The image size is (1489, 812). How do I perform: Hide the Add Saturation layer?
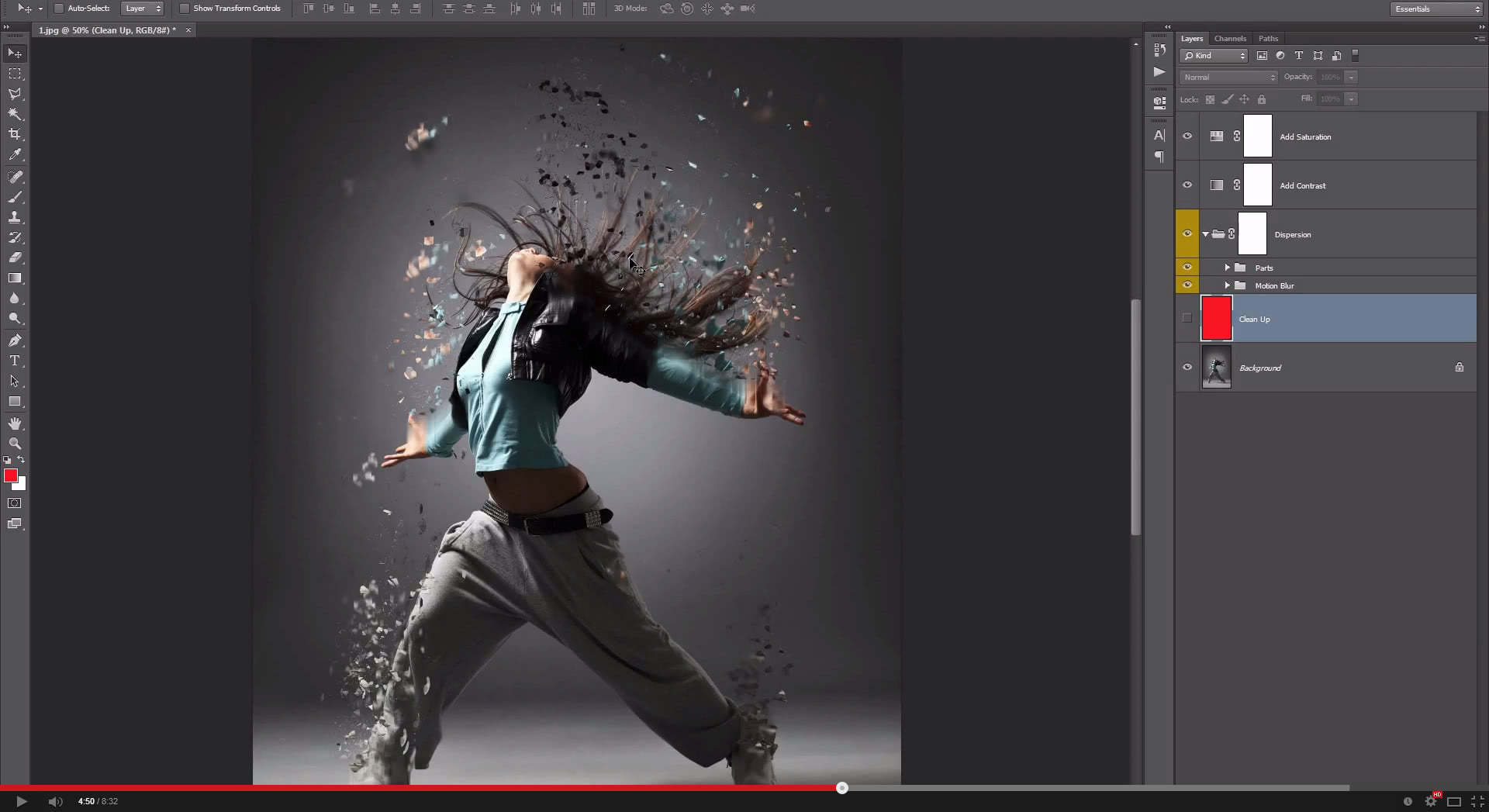pos(1187,136)
